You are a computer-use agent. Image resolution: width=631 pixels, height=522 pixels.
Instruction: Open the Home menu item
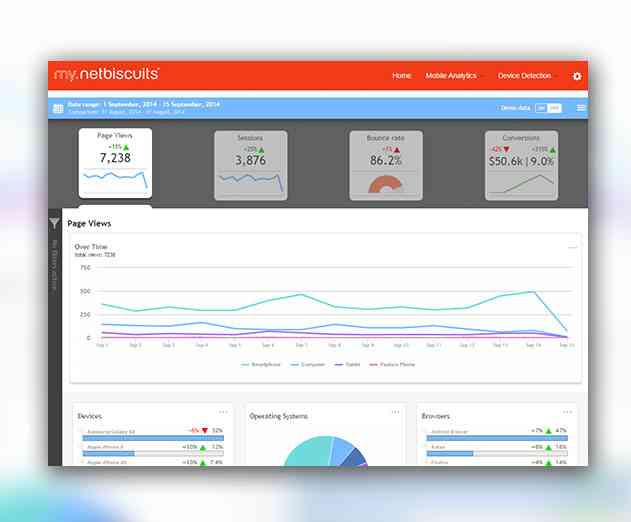tap(401, 76)
